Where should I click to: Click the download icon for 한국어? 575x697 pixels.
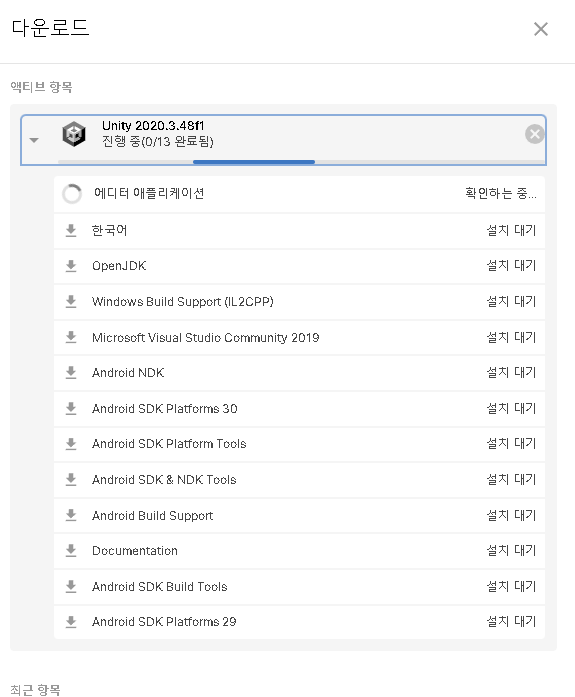(x=71, y=231)
